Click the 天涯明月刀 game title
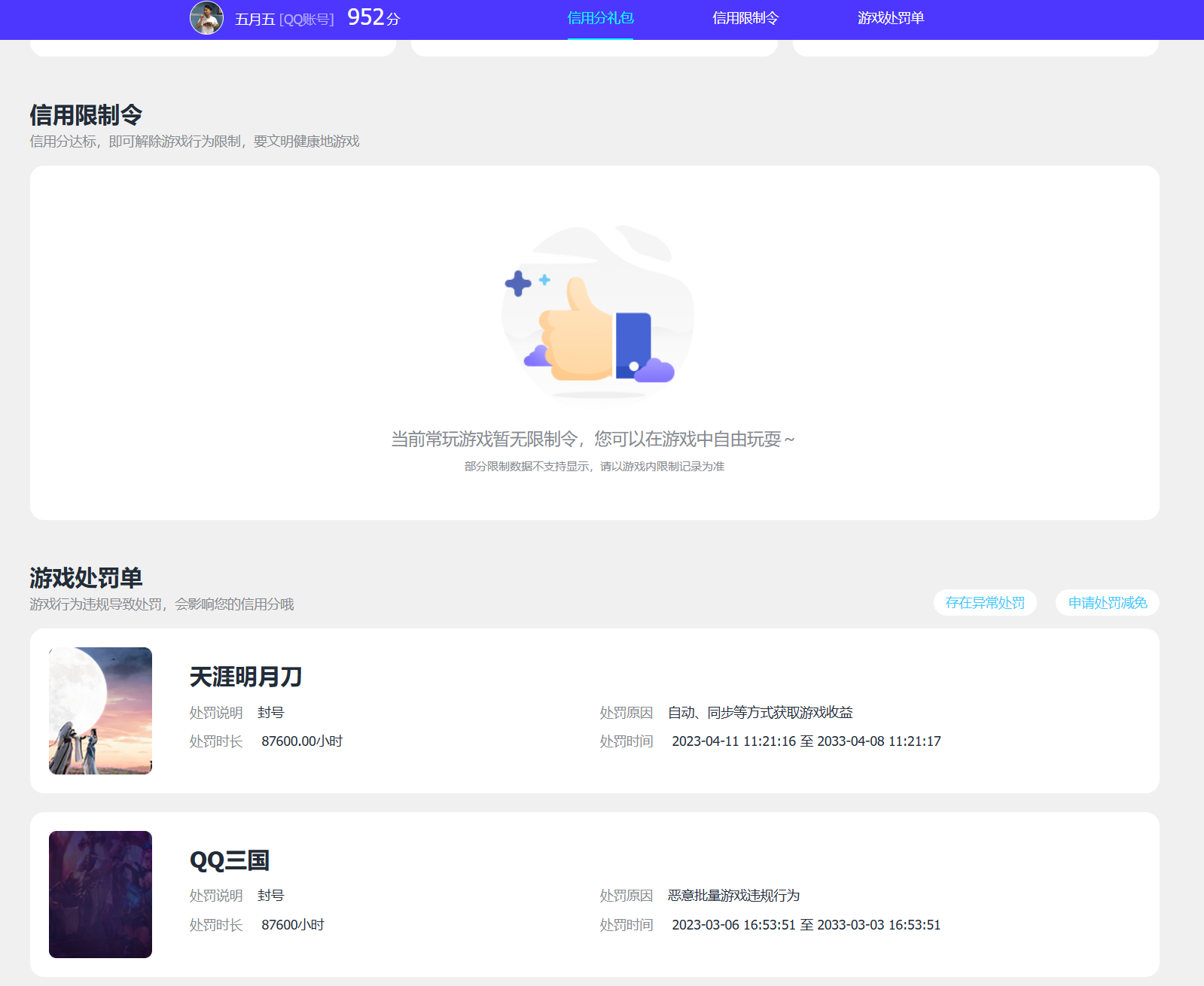1204x986 pixels. pos(245,677)
